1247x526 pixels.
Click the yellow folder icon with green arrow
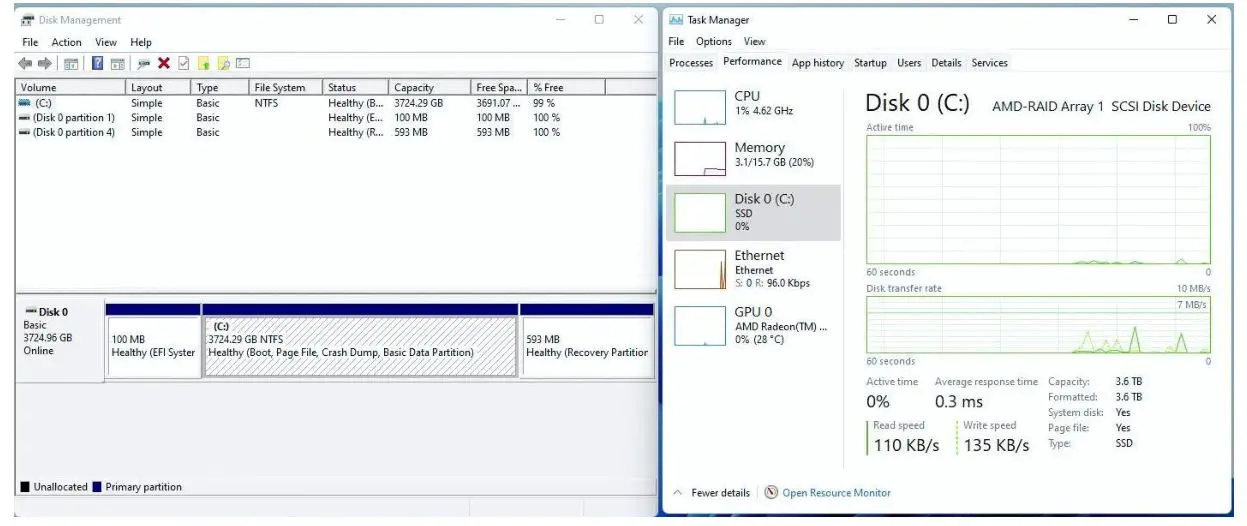(x=204, y=63)
